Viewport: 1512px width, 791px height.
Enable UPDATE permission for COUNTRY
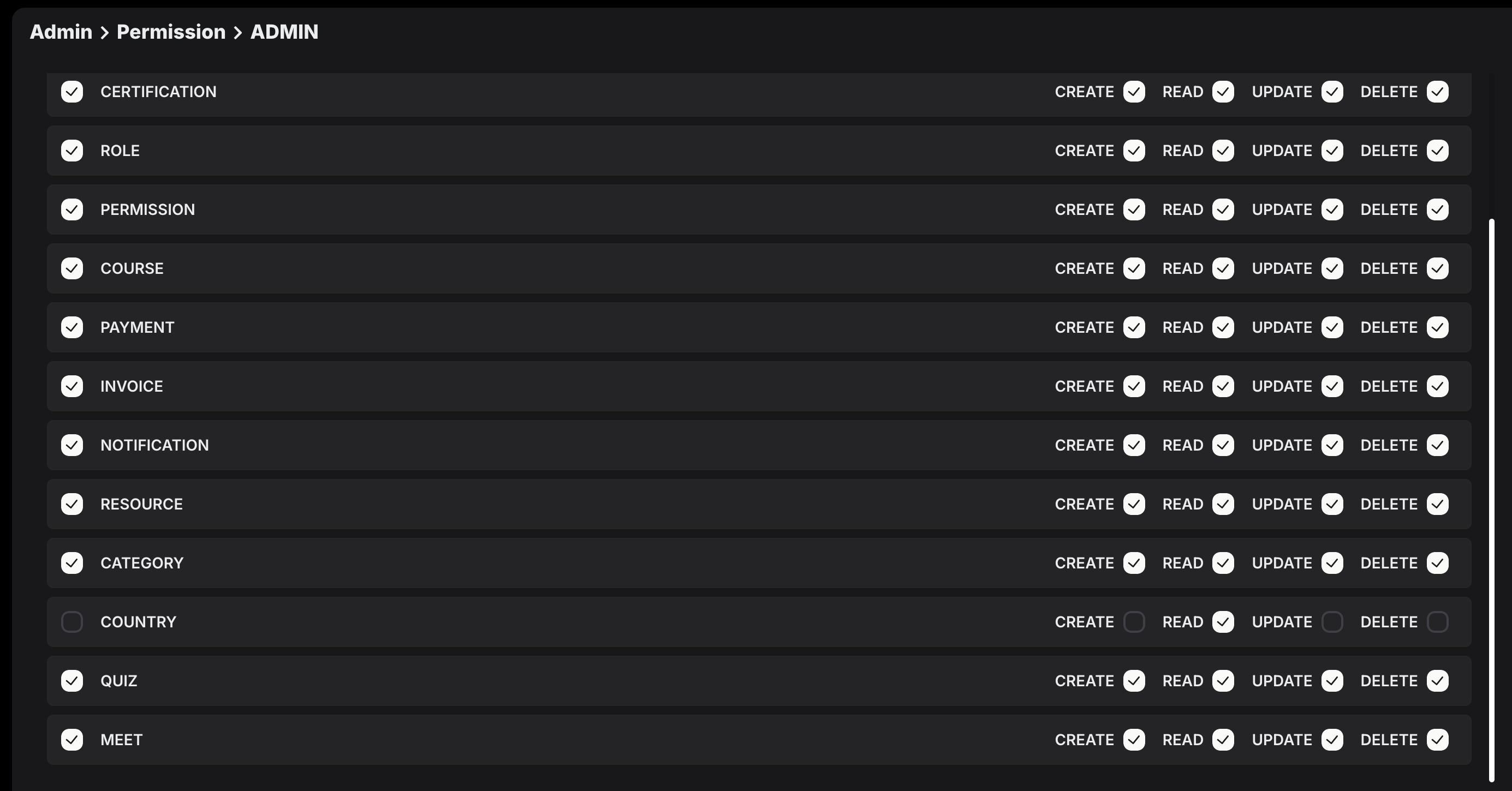[x=1332, y=622]
